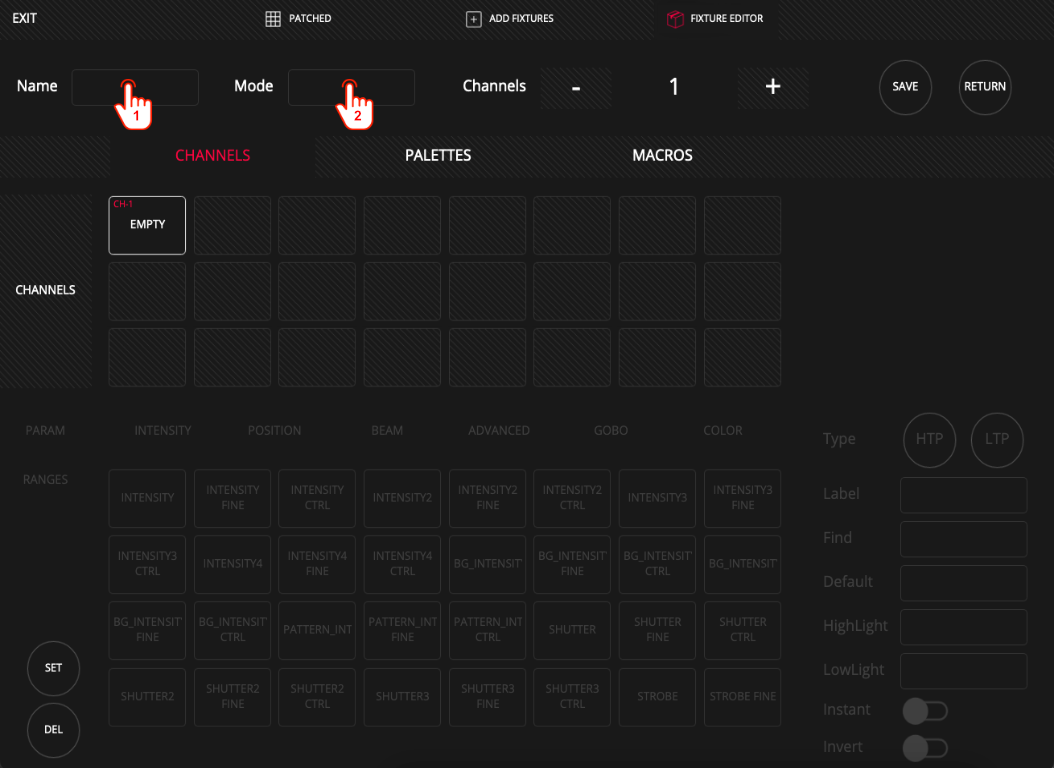Screen dimensions: 1054x768
Task: Click the Label input field
Action: (963, 495)
